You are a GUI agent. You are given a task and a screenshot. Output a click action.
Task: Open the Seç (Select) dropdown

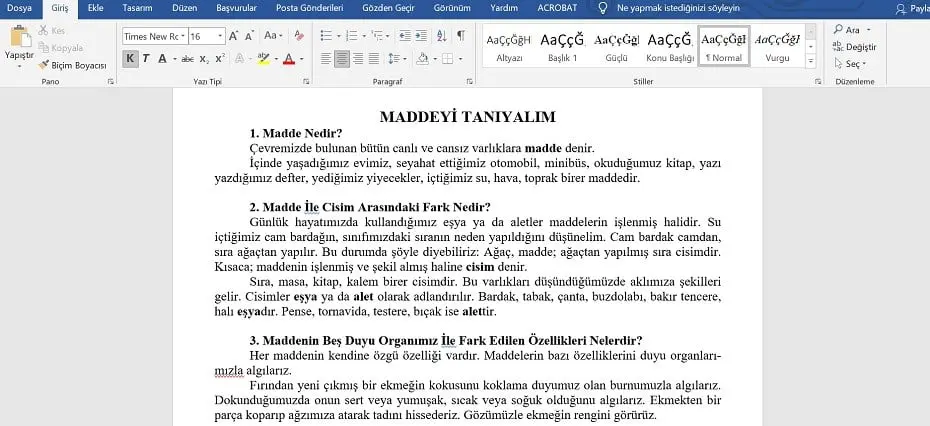point(850,63)
